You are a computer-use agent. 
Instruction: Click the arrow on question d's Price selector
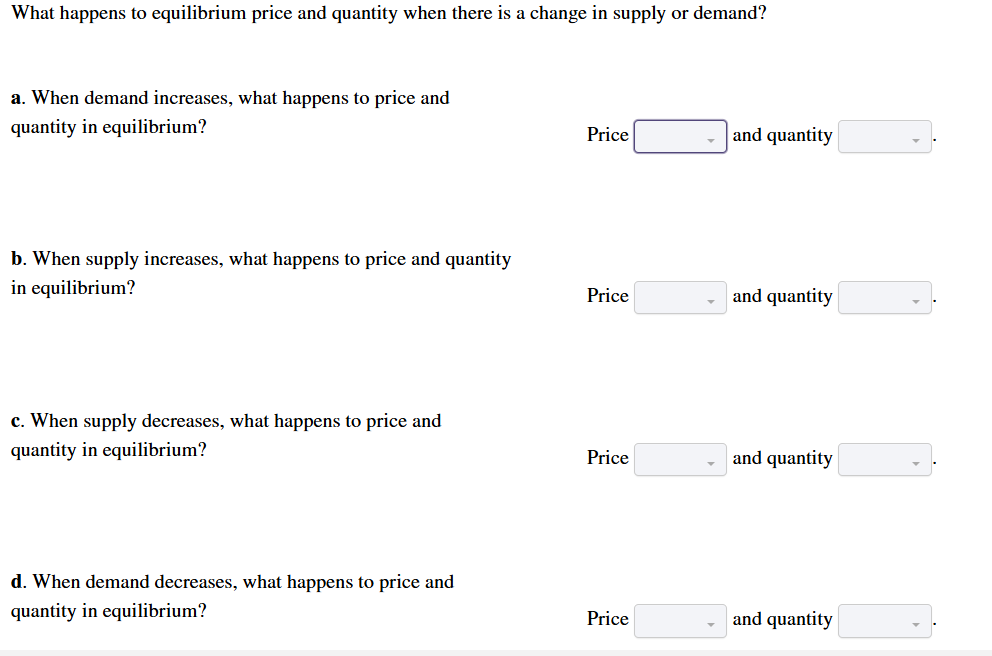[x=711, y=623]
